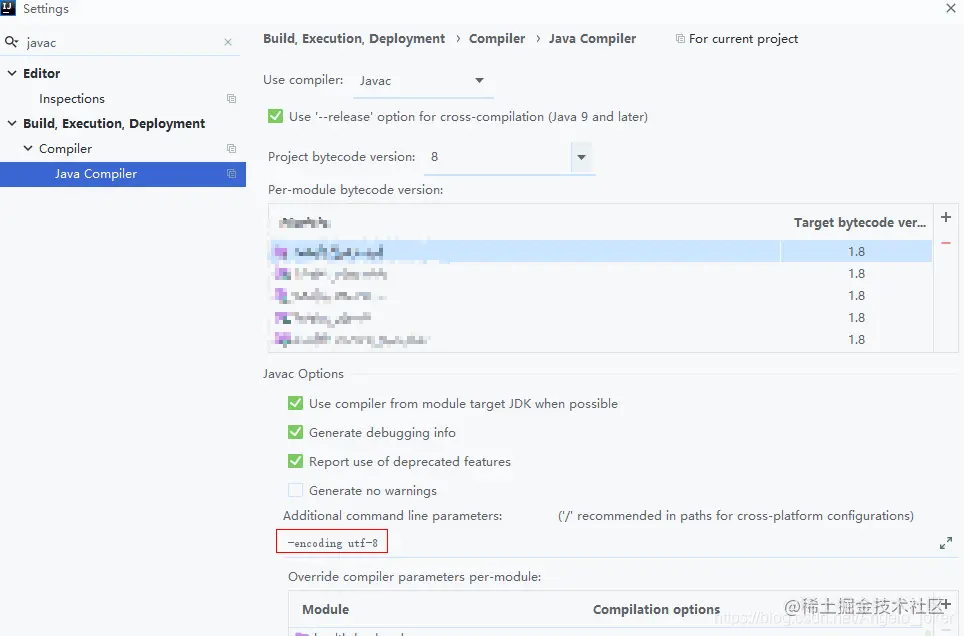
Task: Click the Module column header in override table
Action: click(x=325, y=610)
